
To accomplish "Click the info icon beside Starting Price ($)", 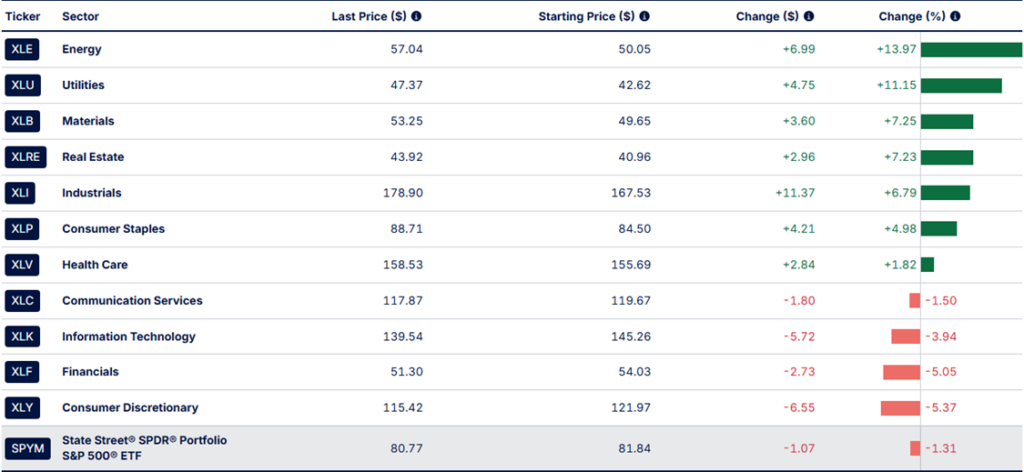I will [x=644, y=16].
